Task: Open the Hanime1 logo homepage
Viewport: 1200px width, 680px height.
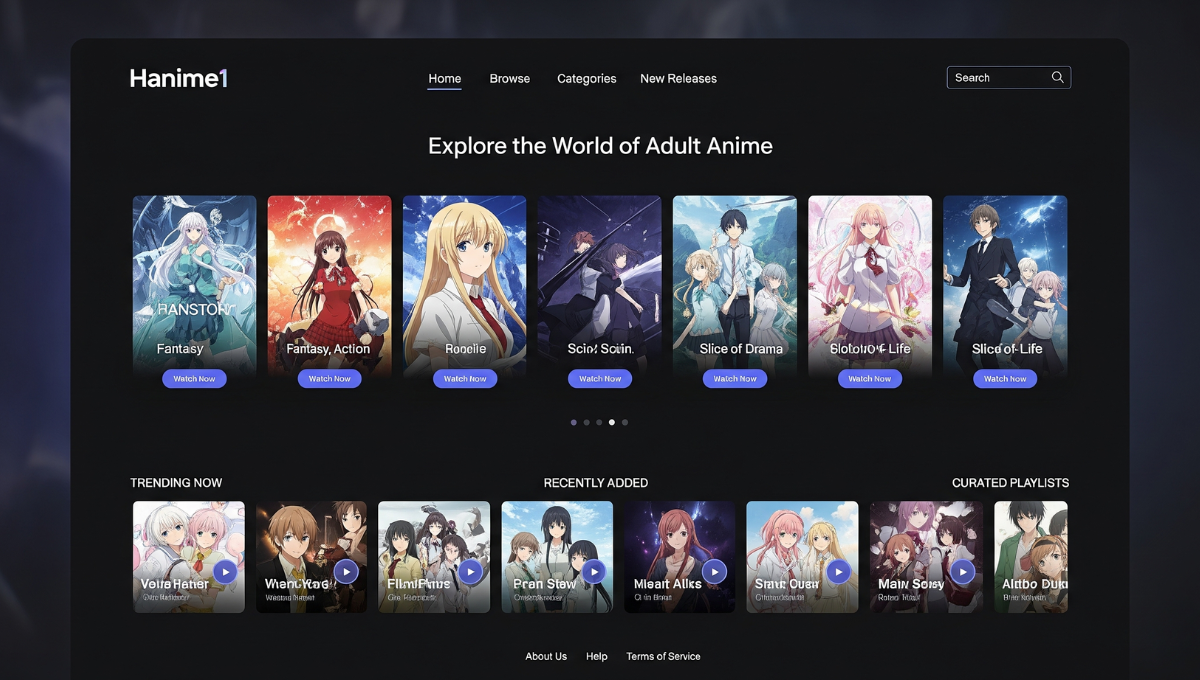Action: click(x=179, y=78)
